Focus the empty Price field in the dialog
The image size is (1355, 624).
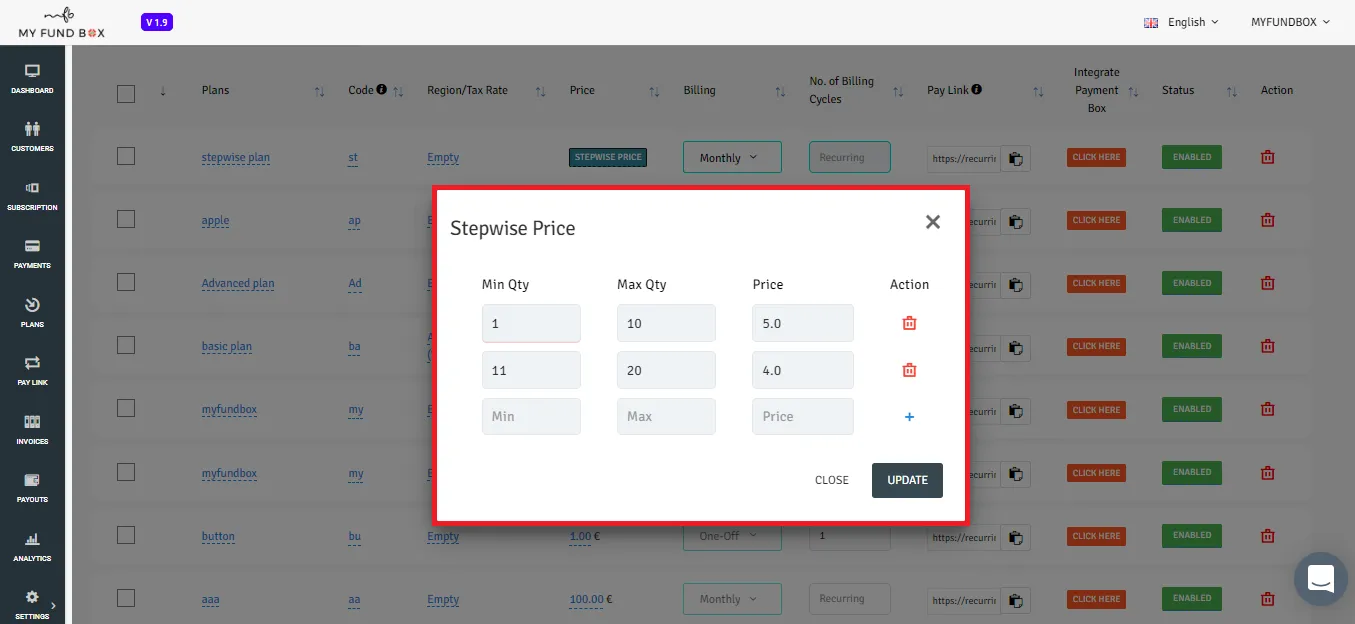[803, 416]
